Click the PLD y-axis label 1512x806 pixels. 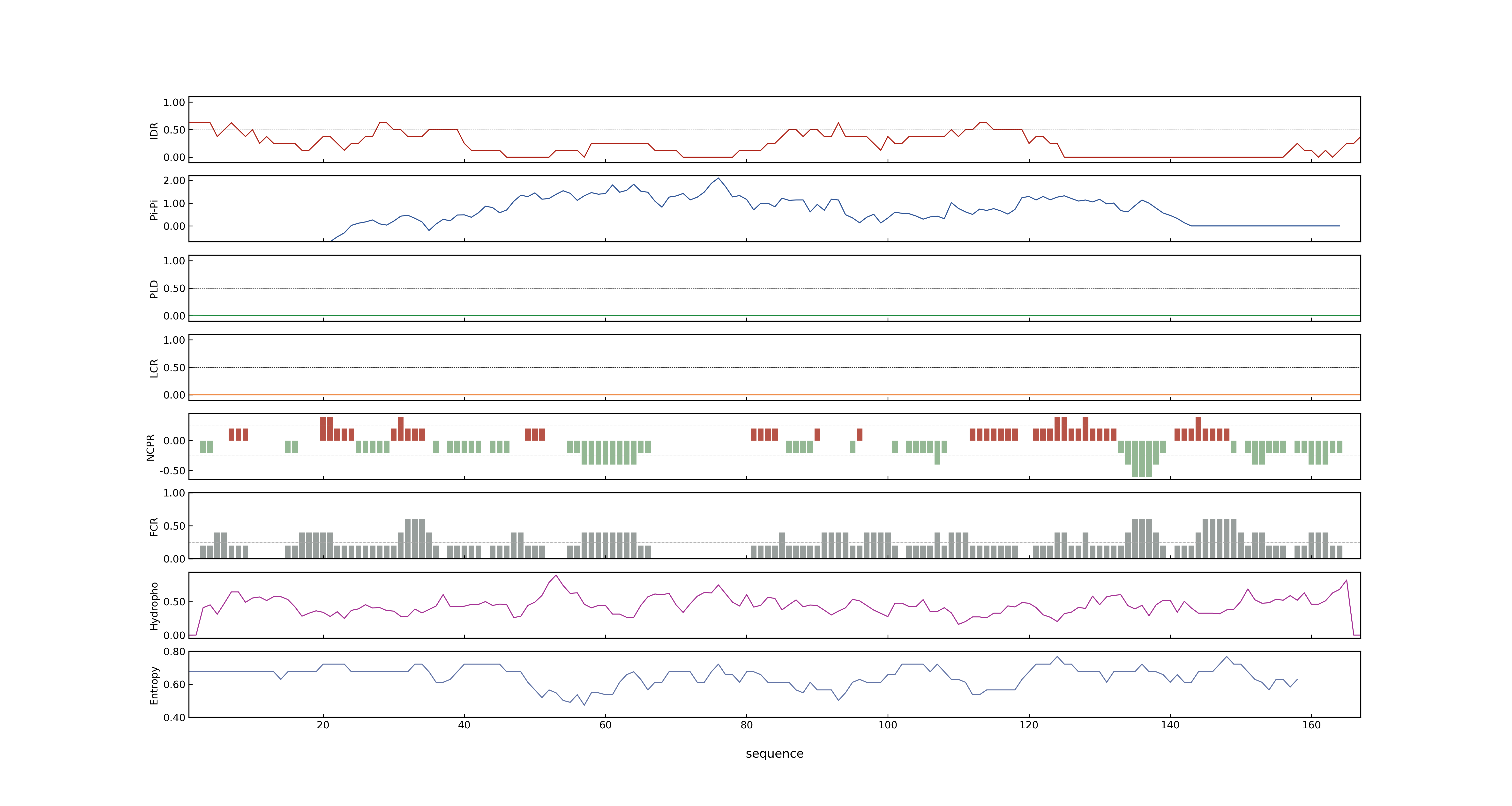(154, 288)
